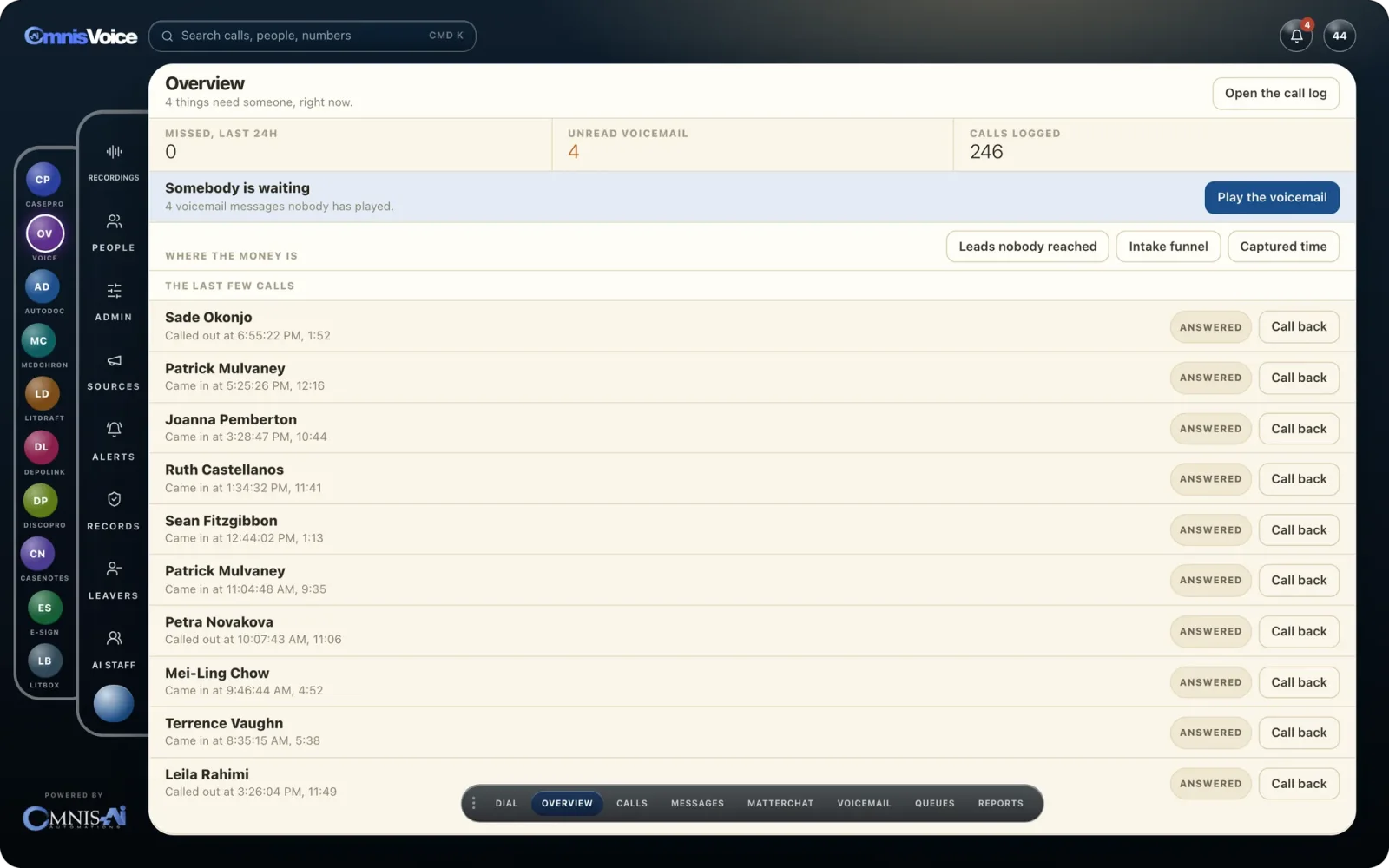The height and width of the screenshot is (868, 1389).
Task: Call back Mei-Ling Chow
Action: point(1299,682)
